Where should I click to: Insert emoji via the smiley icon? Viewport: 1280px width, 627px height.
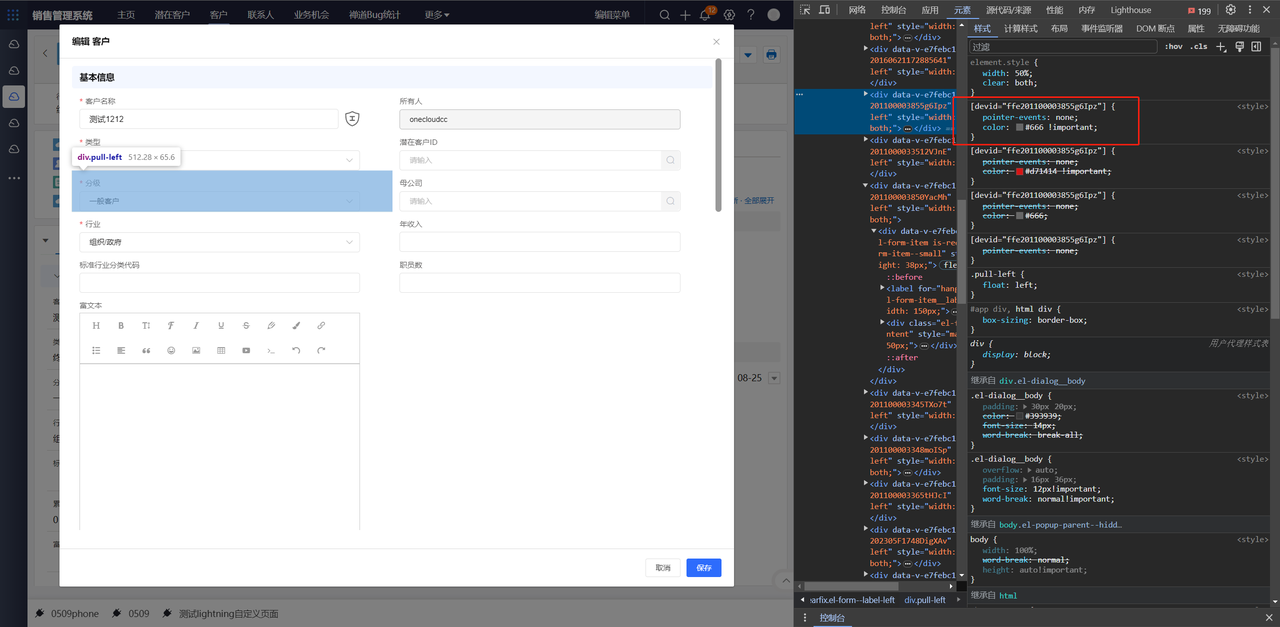pyautogui.click(x=171, y=351)
